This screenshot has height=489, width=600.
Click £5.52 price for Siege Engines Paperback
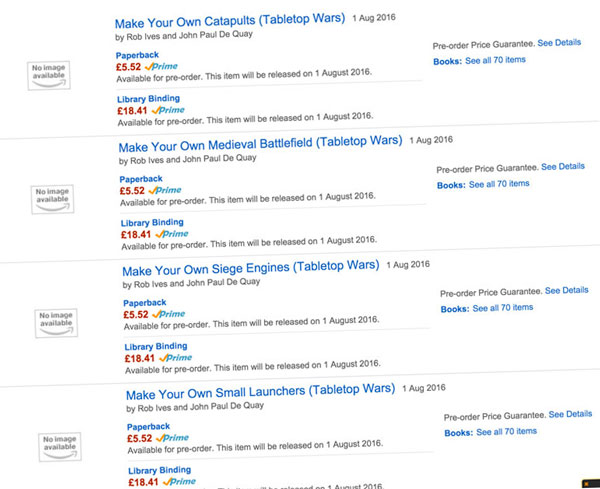136,315
